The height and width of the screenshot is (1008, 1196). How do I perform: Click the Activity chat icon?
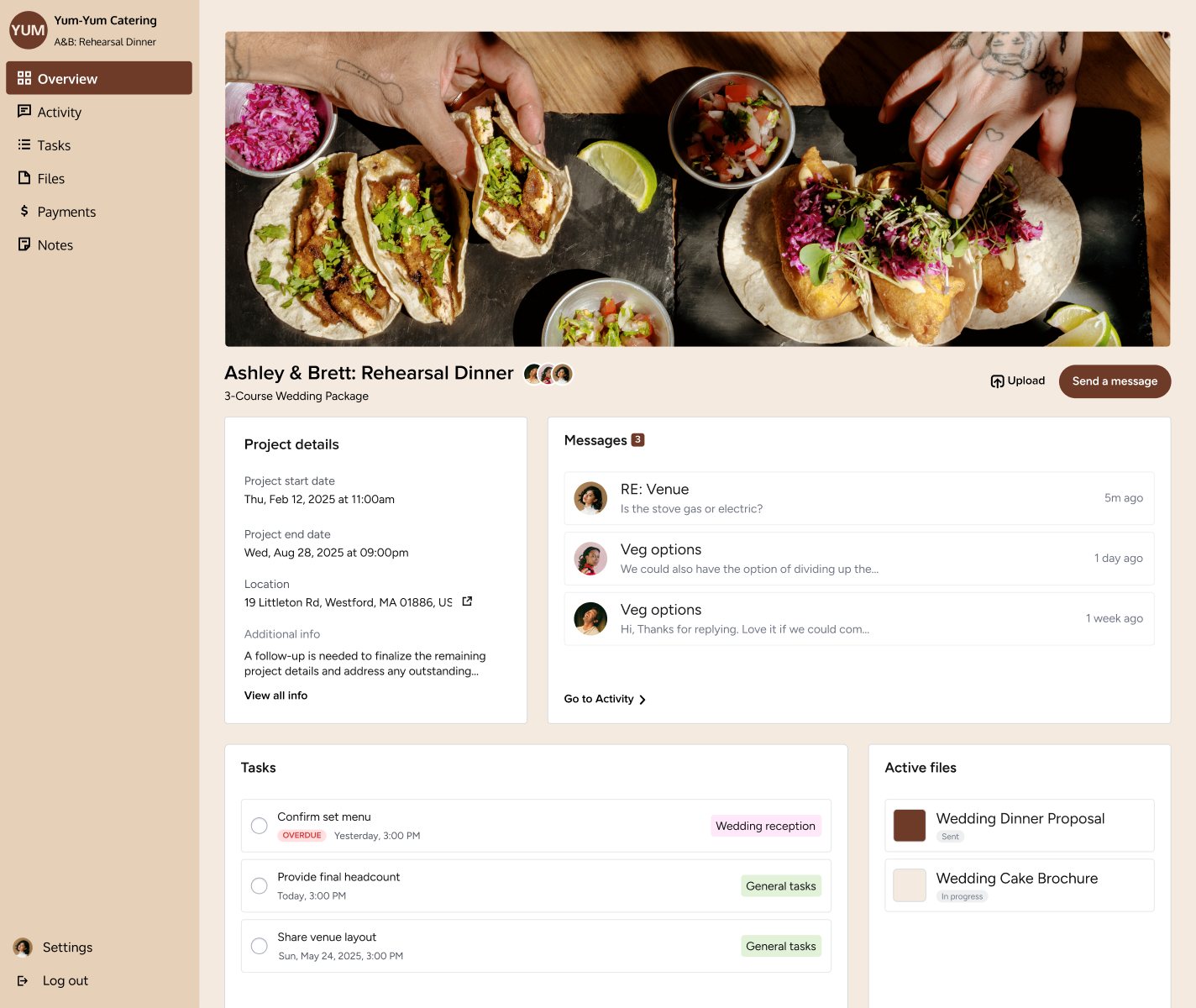point(24,112)
